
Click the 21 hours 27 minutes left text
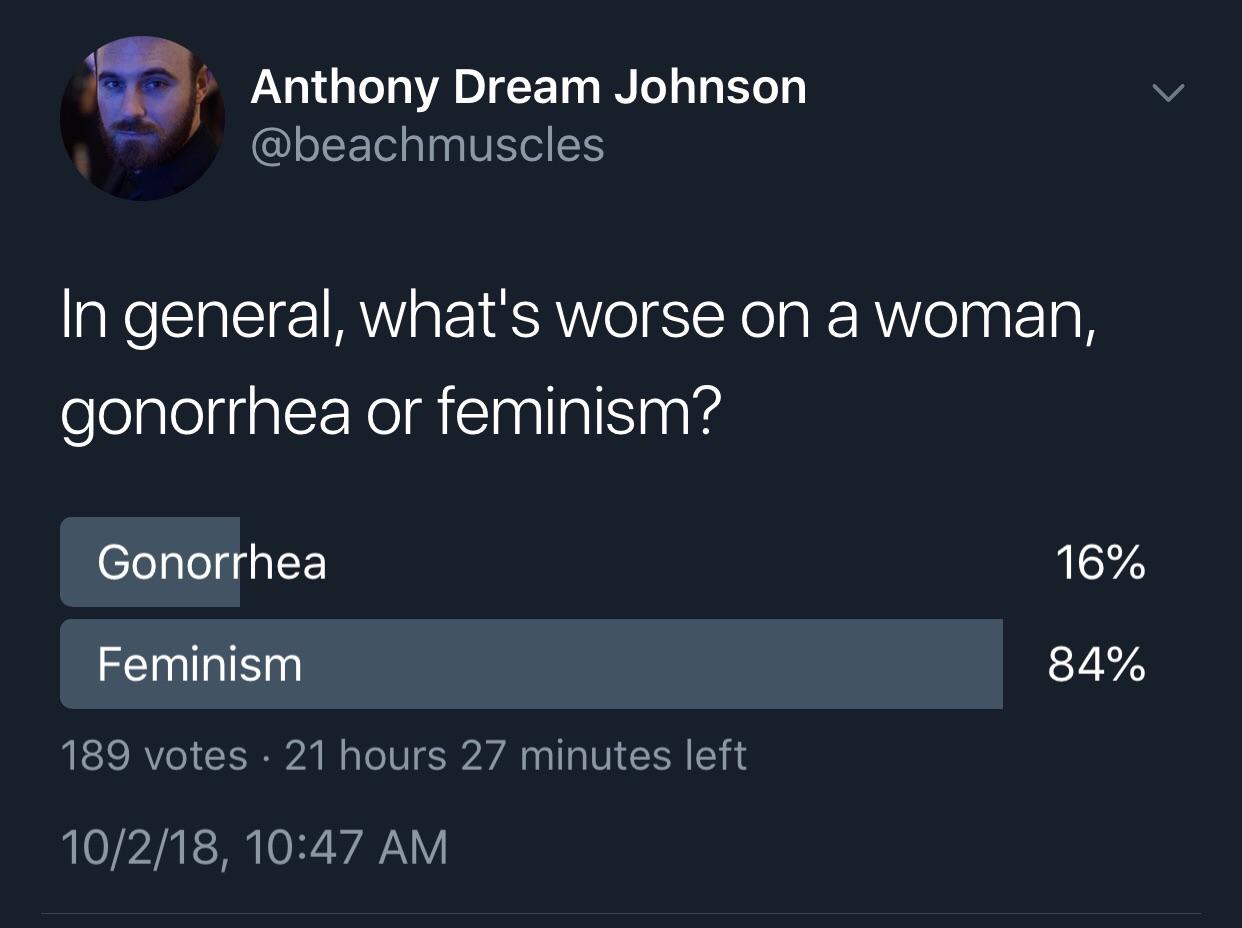point(516,755)
